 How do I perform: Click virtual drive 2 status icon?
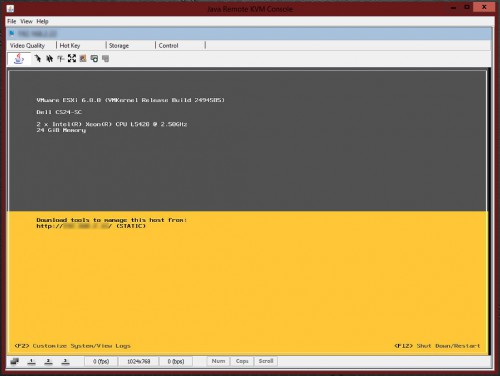[48, 362]
